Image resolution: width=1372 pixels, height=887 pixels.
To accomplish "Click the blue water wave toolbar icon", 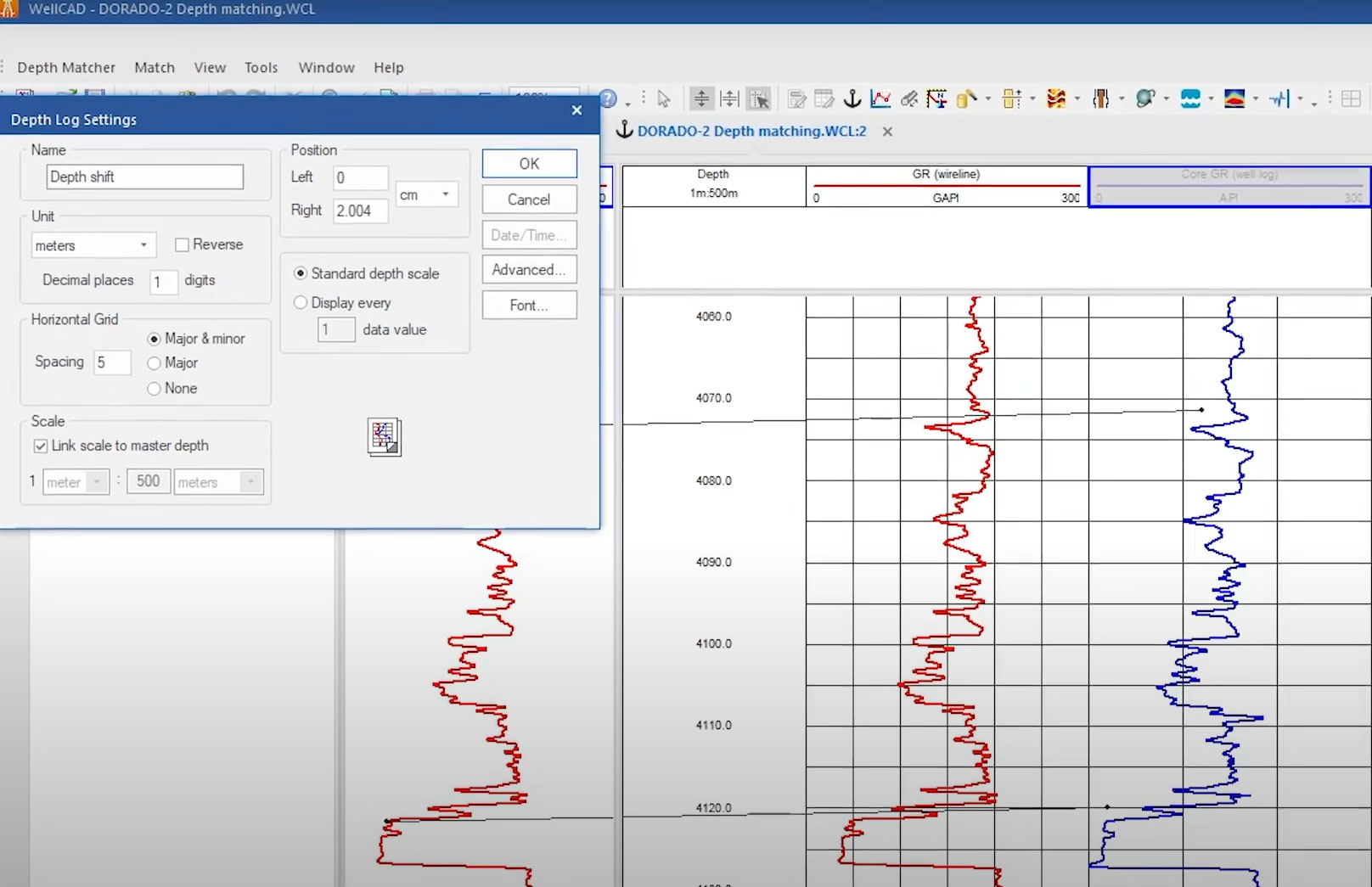I will point(1190,99).
